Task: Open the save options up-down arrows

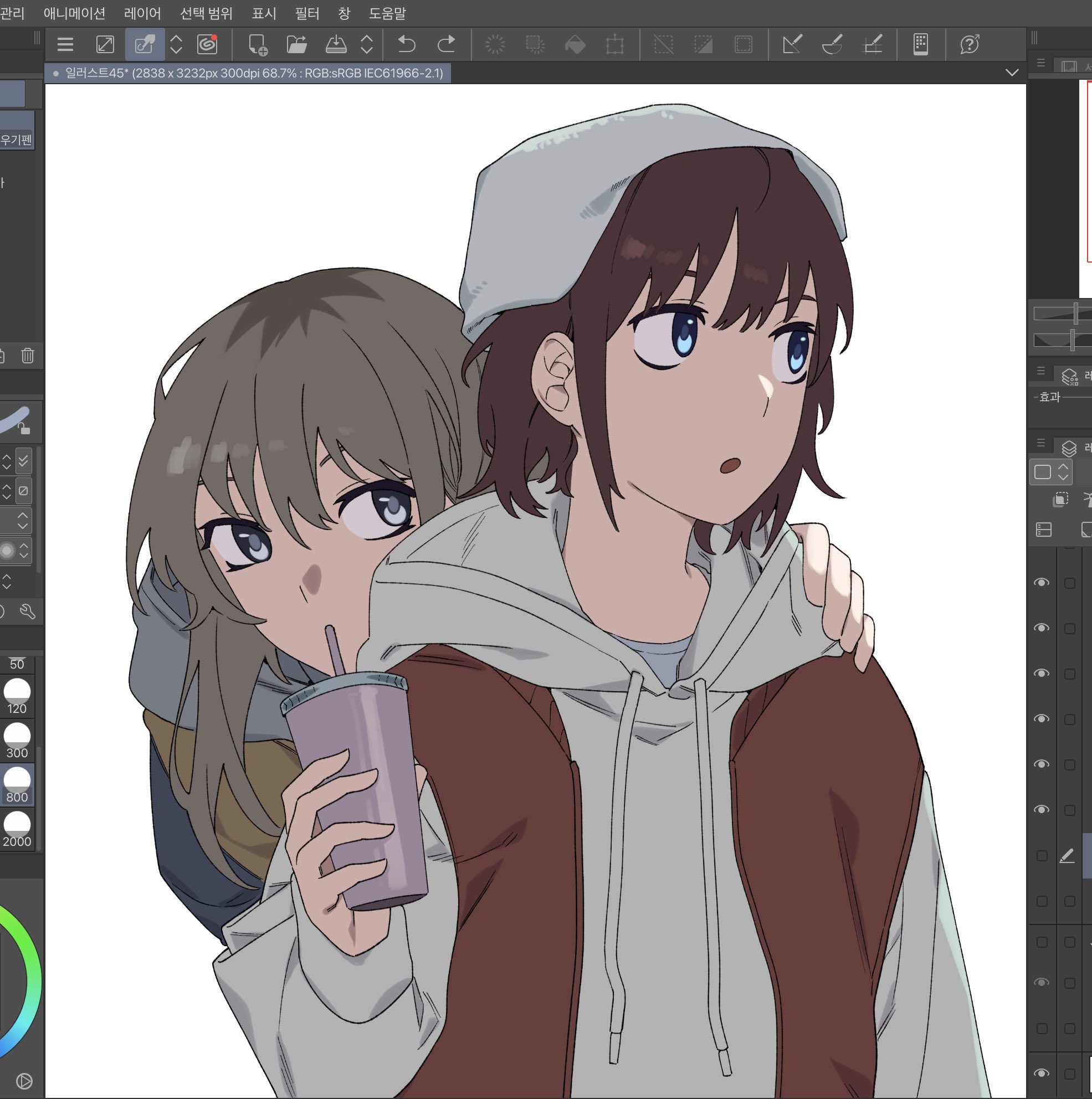Action: [366, 44]
